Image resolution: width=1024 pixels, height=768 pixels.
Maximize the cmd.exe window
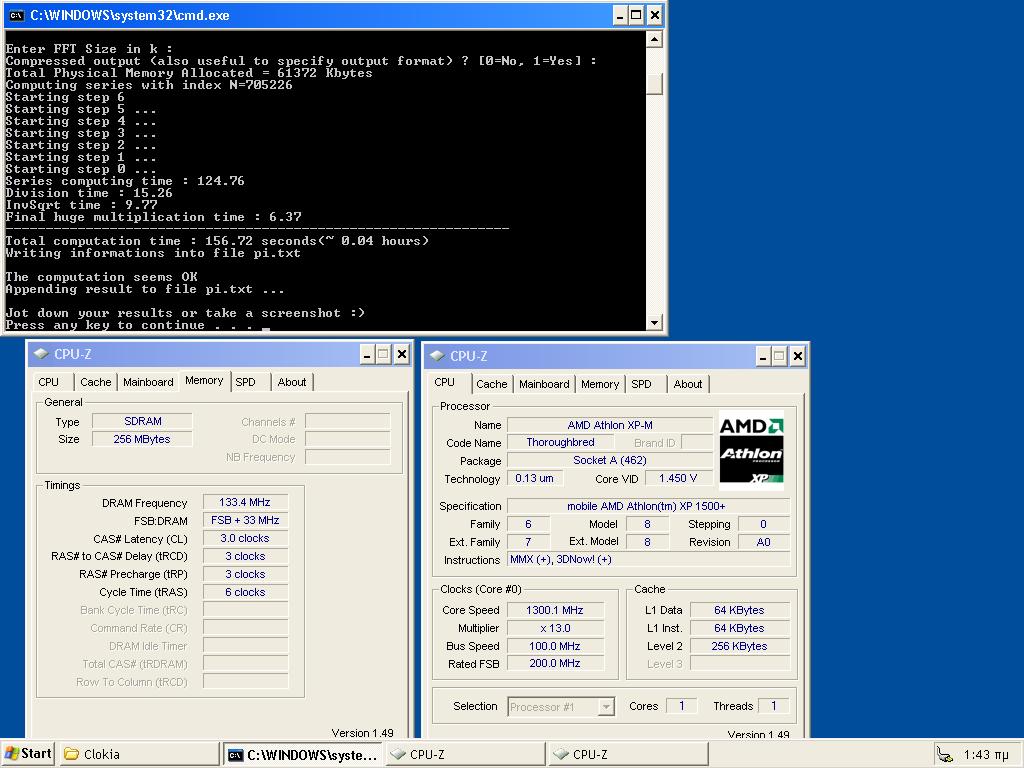tap(636, 15)
